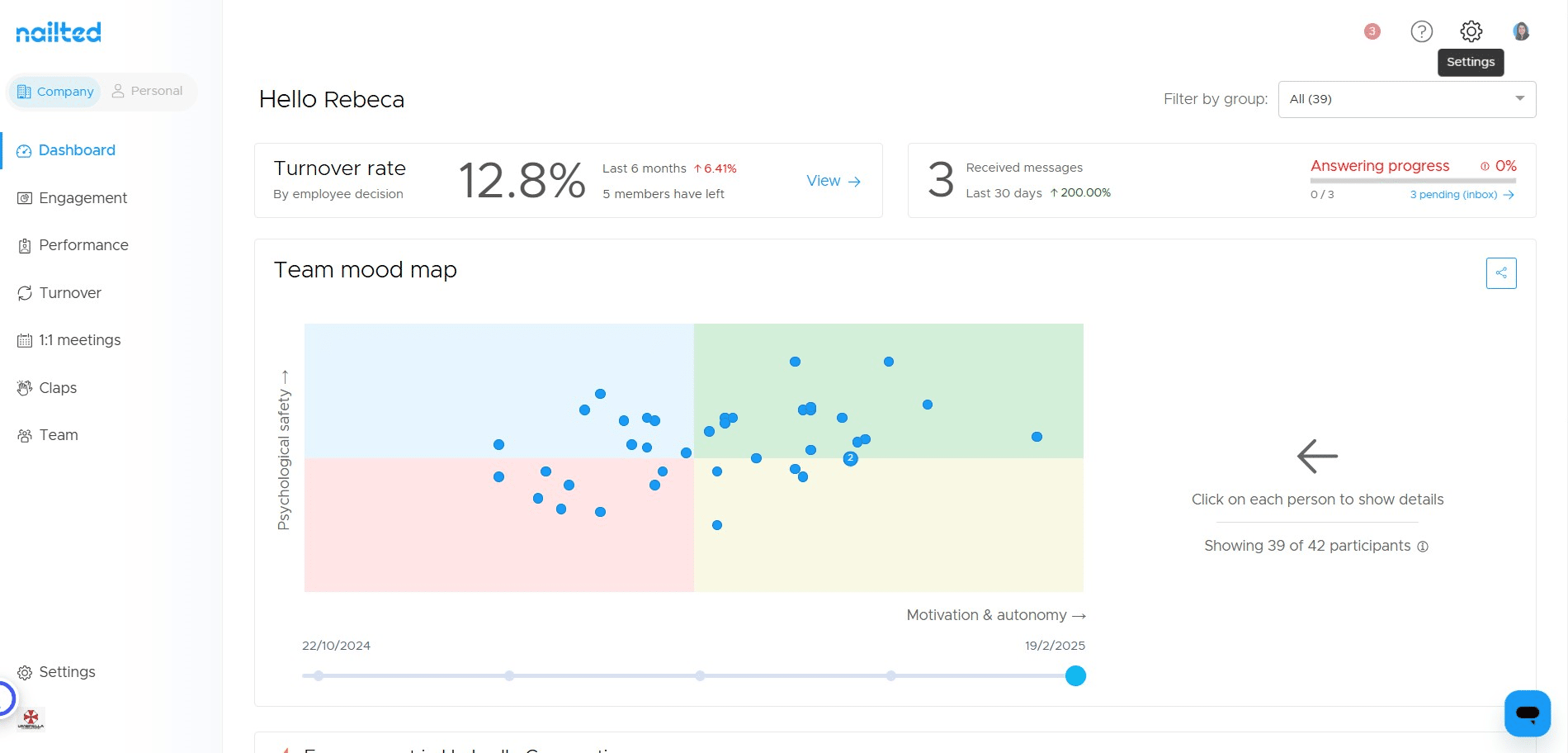Open 3 pending (inbox) link
Image resolution: width=1568 pixels, height=753 pixels.
1461,195
